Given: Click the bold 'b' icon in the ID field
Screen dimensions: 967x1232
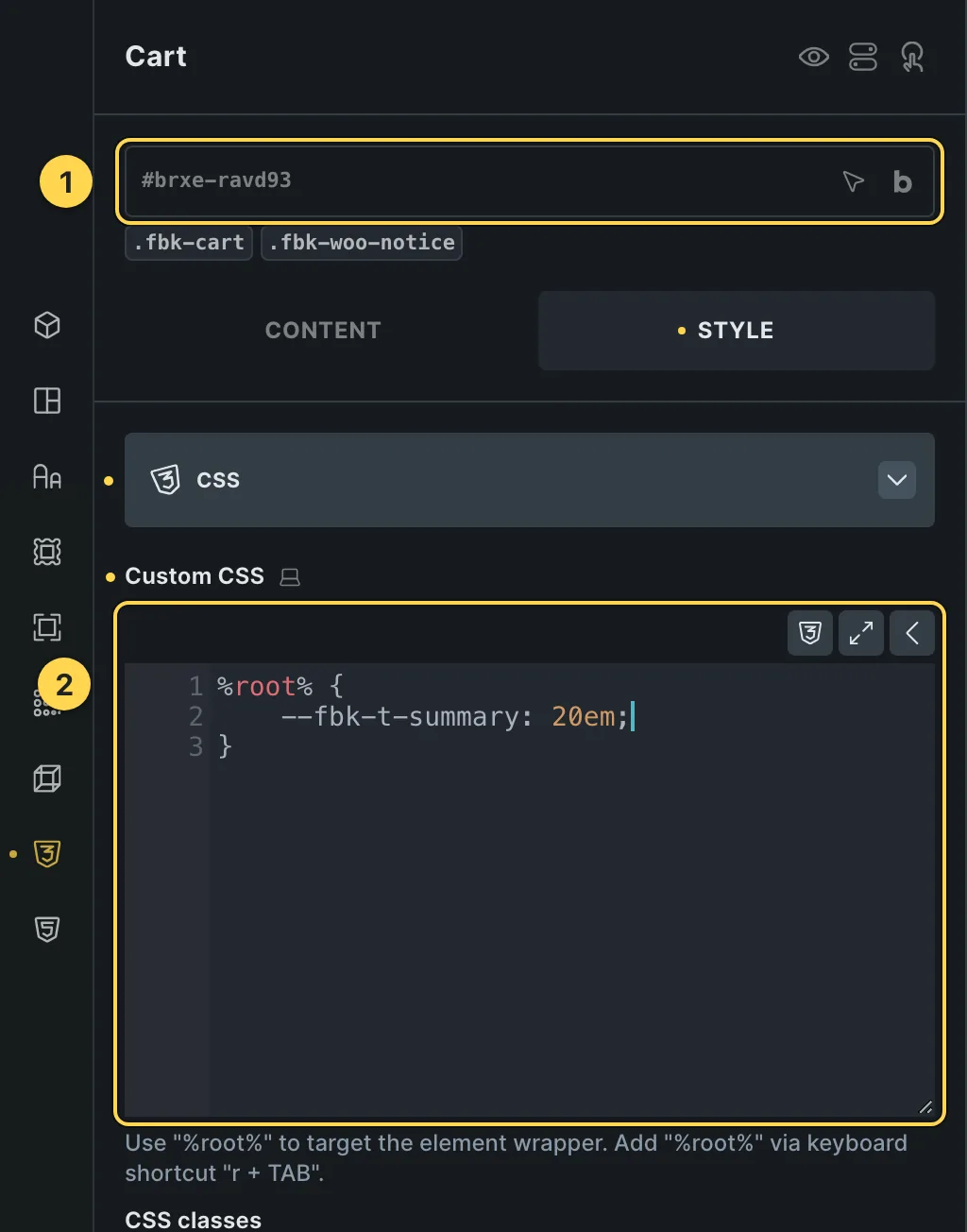Looking at the screenshot, I should coord(902,181).
